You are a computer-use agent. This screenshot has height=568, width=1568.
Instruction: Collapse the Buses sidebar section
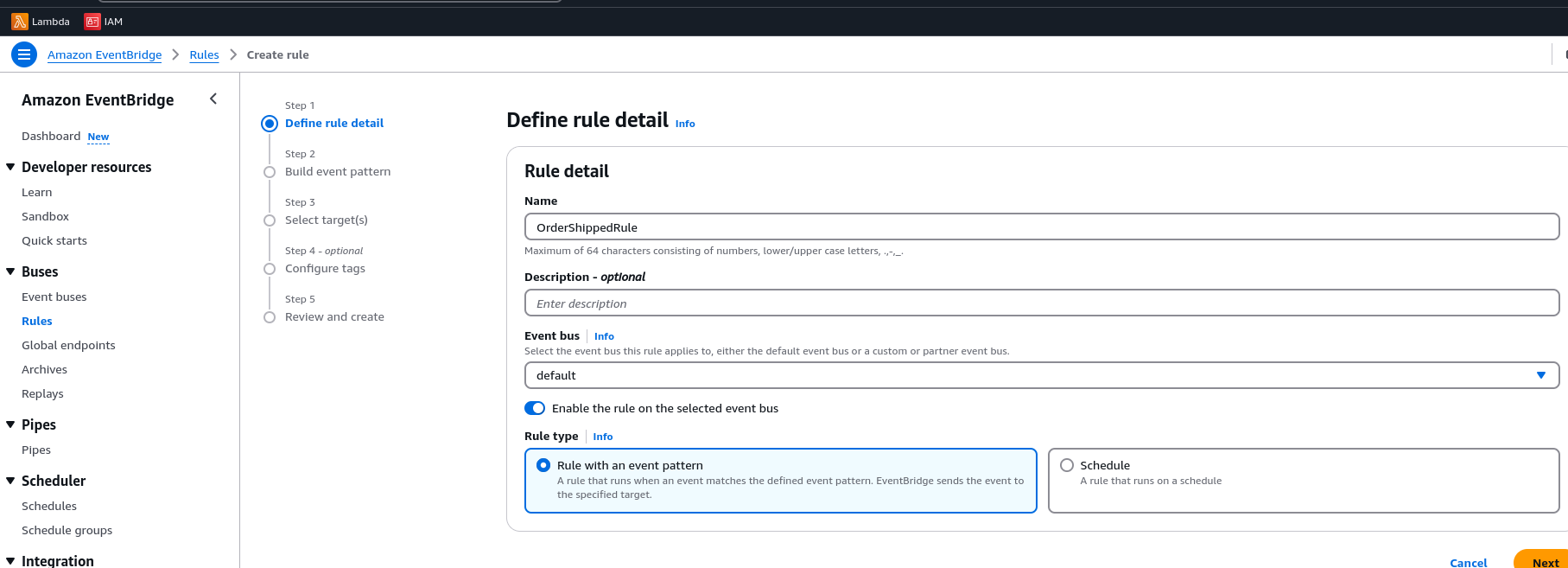[x=10, y=271]
